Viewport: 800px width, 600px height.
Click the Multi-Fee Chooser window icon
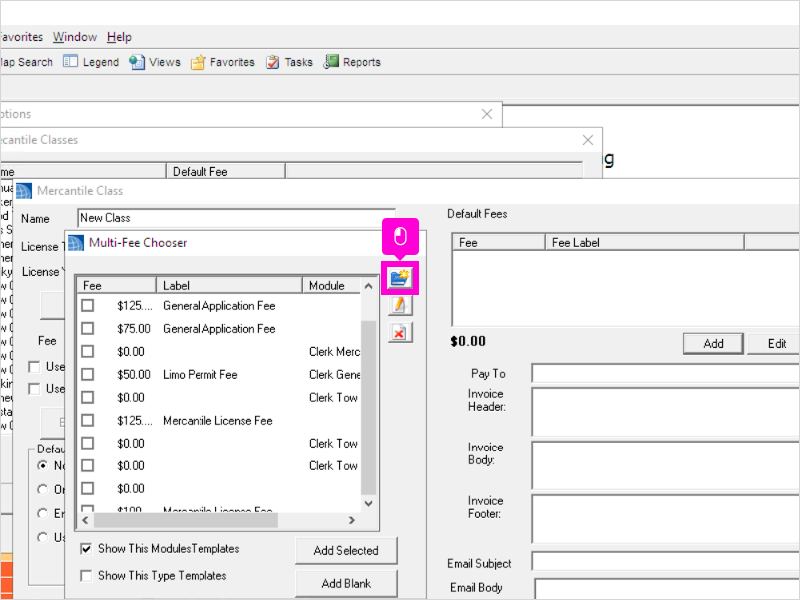pos(76,243)
